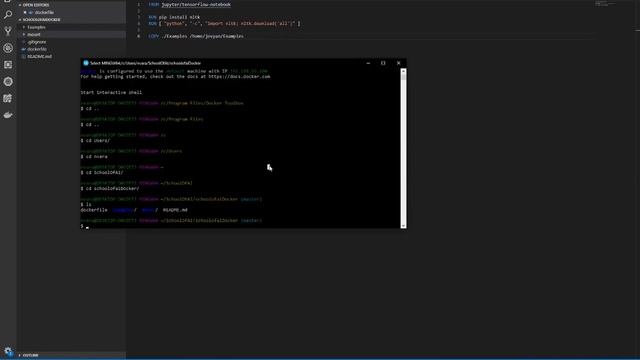640x360 pixels.
Task: Open the Search view in the activity bar
Action: [x=8, y=15]
